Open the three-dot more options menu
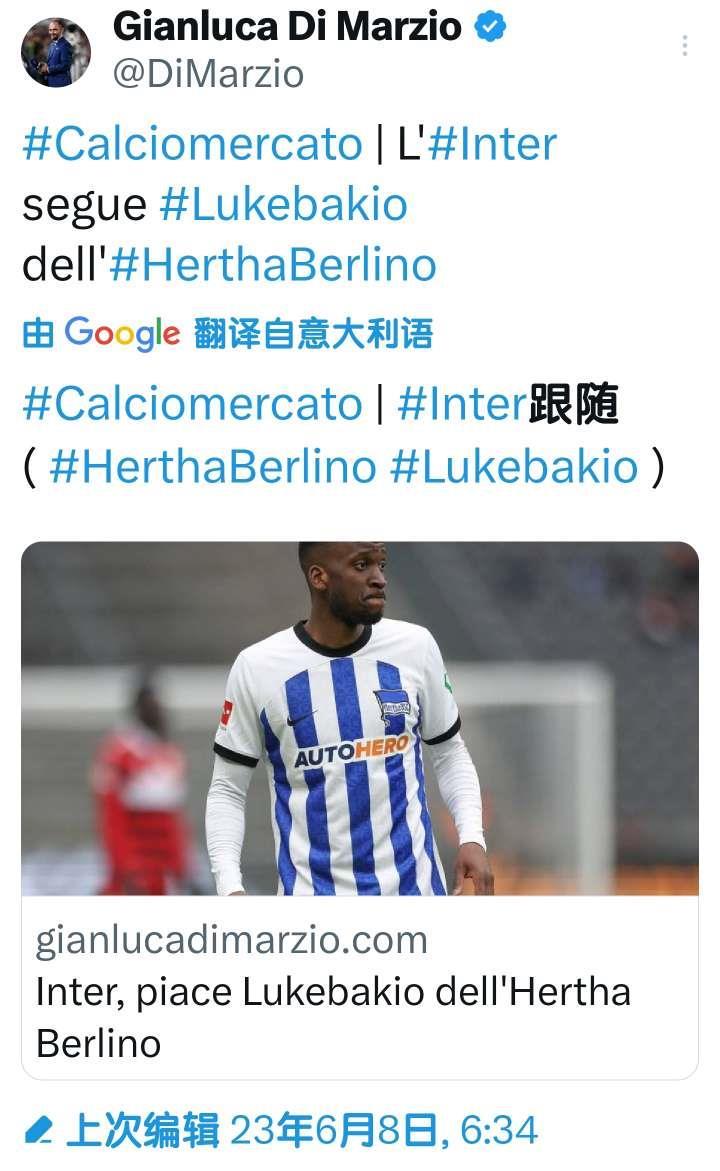 684,46
